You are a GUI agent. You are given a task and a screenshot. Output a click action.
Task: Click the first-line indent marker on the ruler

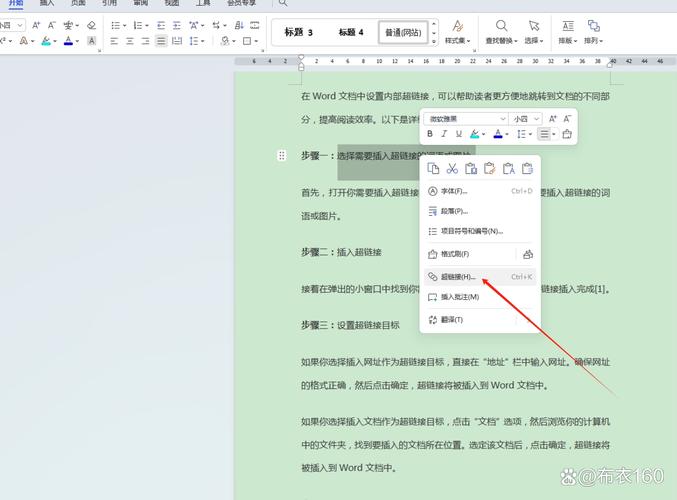(301, 57)
